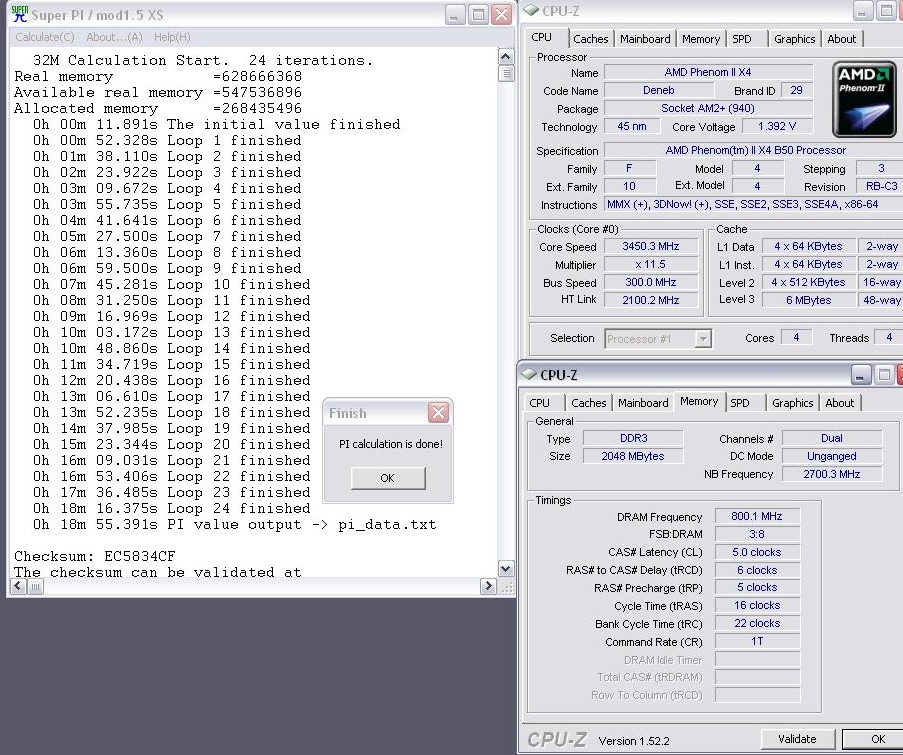Click the Validate button in CPU-Z
This screenshot has width=903, height=755.
point(798,739)
